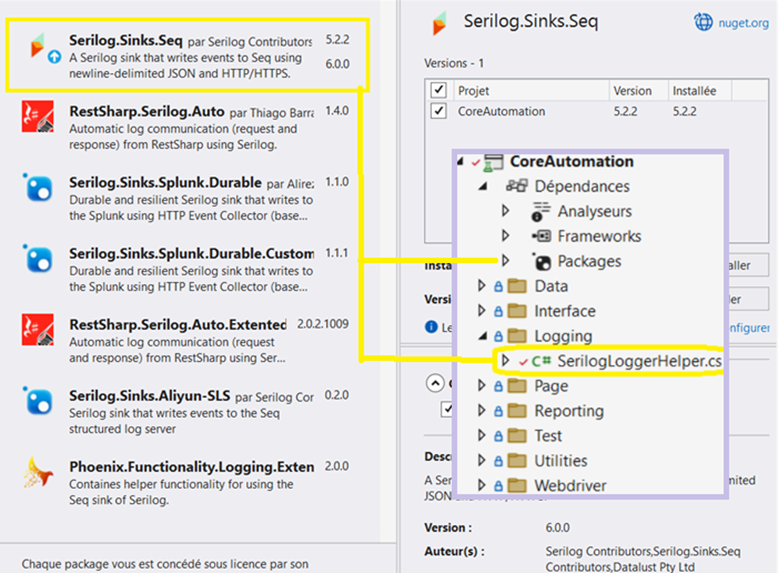Select the Reporting folder in the tree
This screenshot has height=573, width=778.
pyautogui.click(x=568, y=411)
